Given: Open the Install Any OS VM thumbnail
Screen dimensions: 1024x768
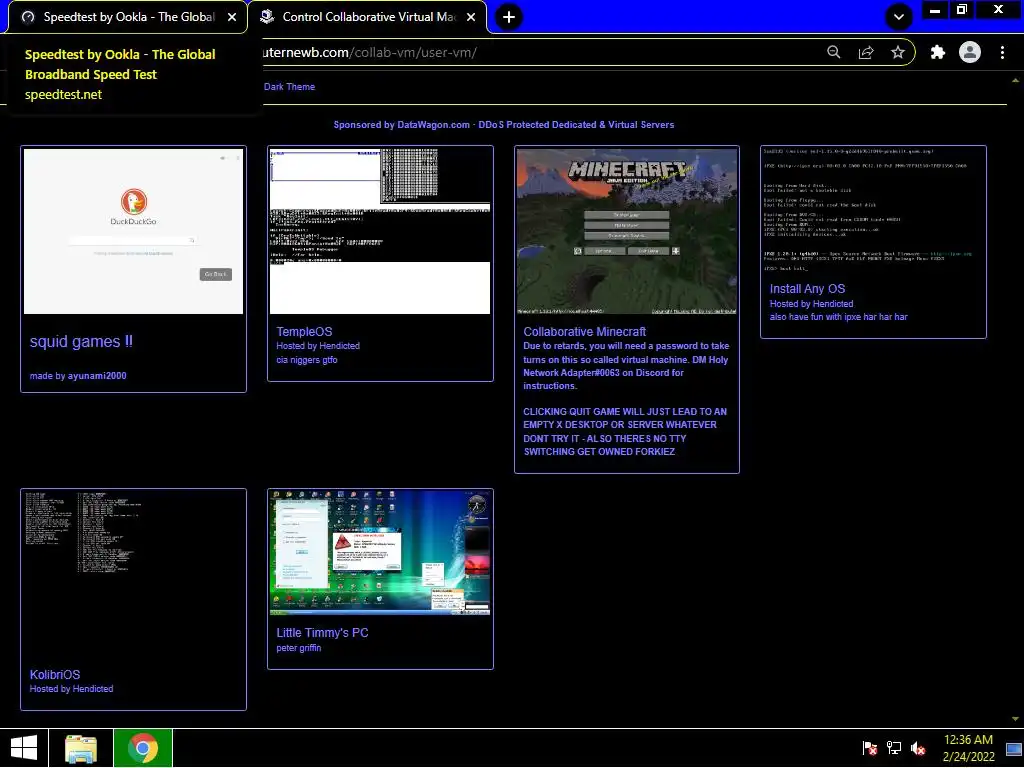Looking at the screenshot, I should point(873,210).
